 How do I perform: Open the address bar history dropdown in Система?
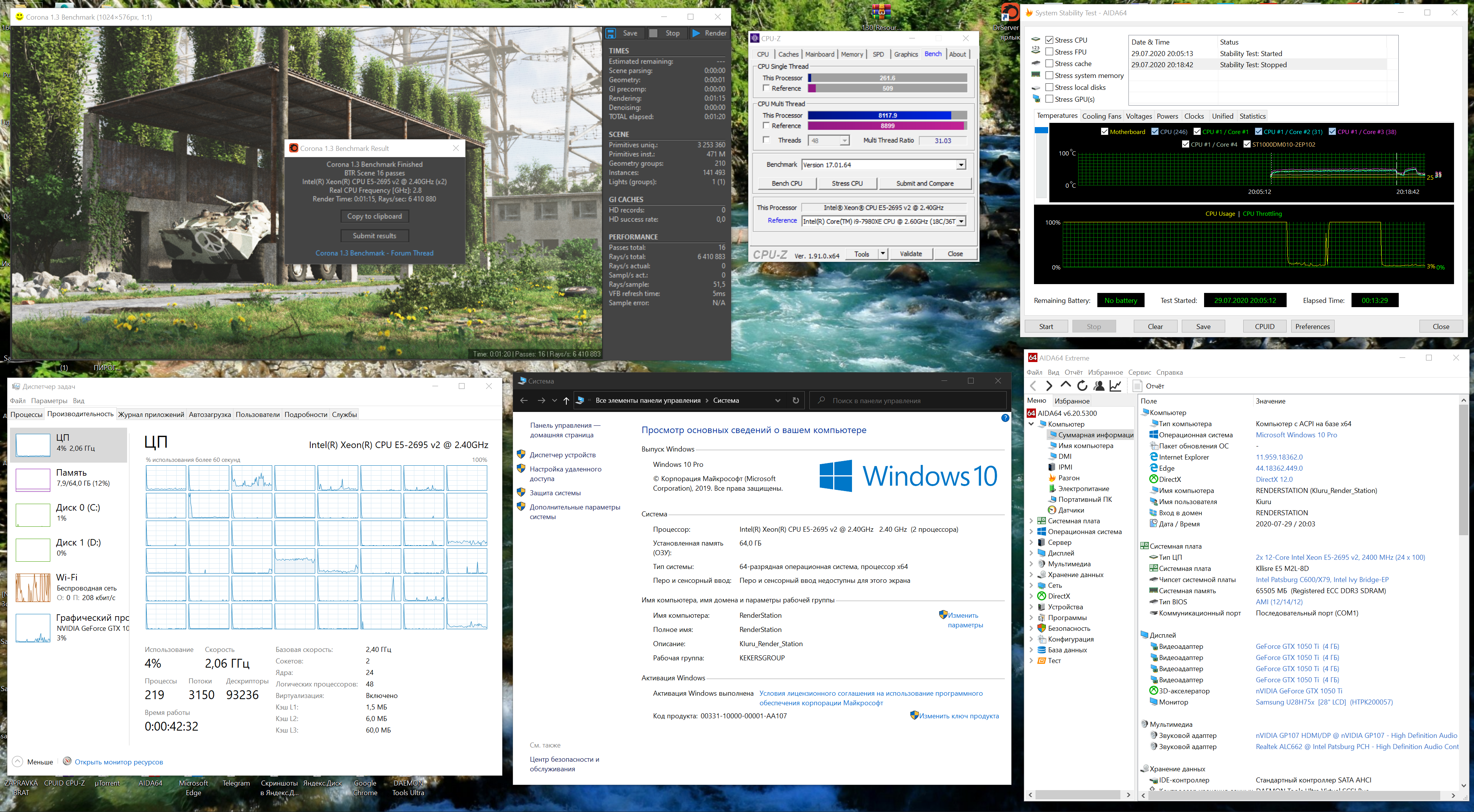778,400
